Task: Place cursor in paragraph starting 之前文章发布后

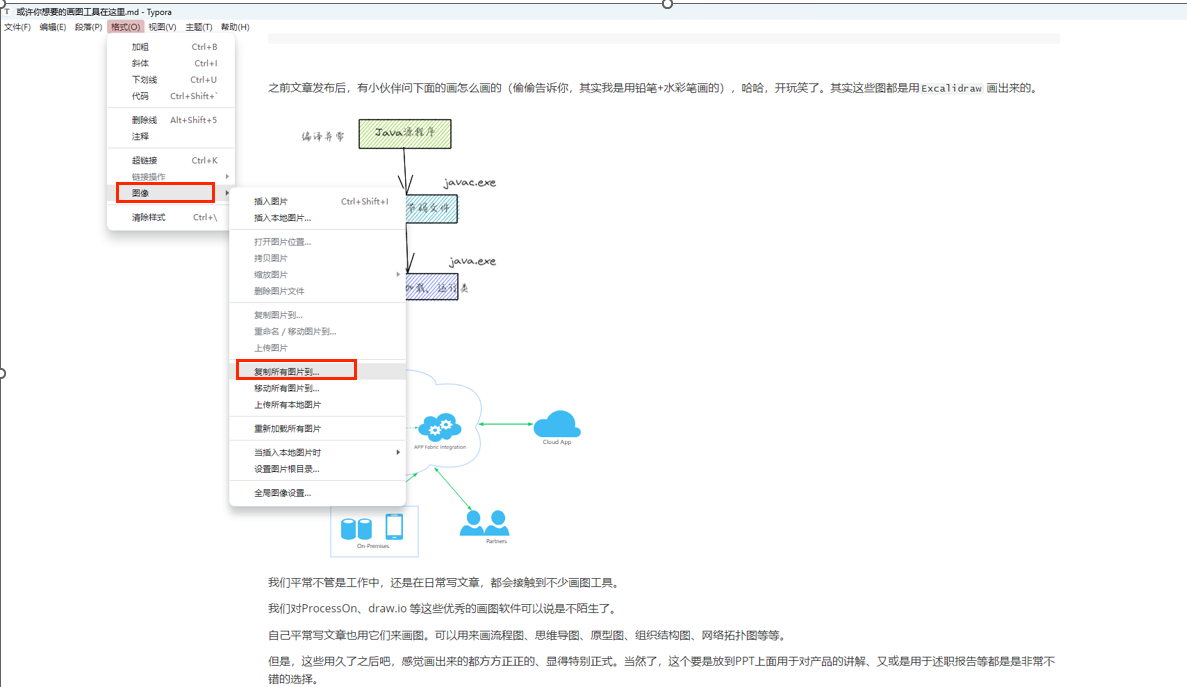Action: (652, 89)
